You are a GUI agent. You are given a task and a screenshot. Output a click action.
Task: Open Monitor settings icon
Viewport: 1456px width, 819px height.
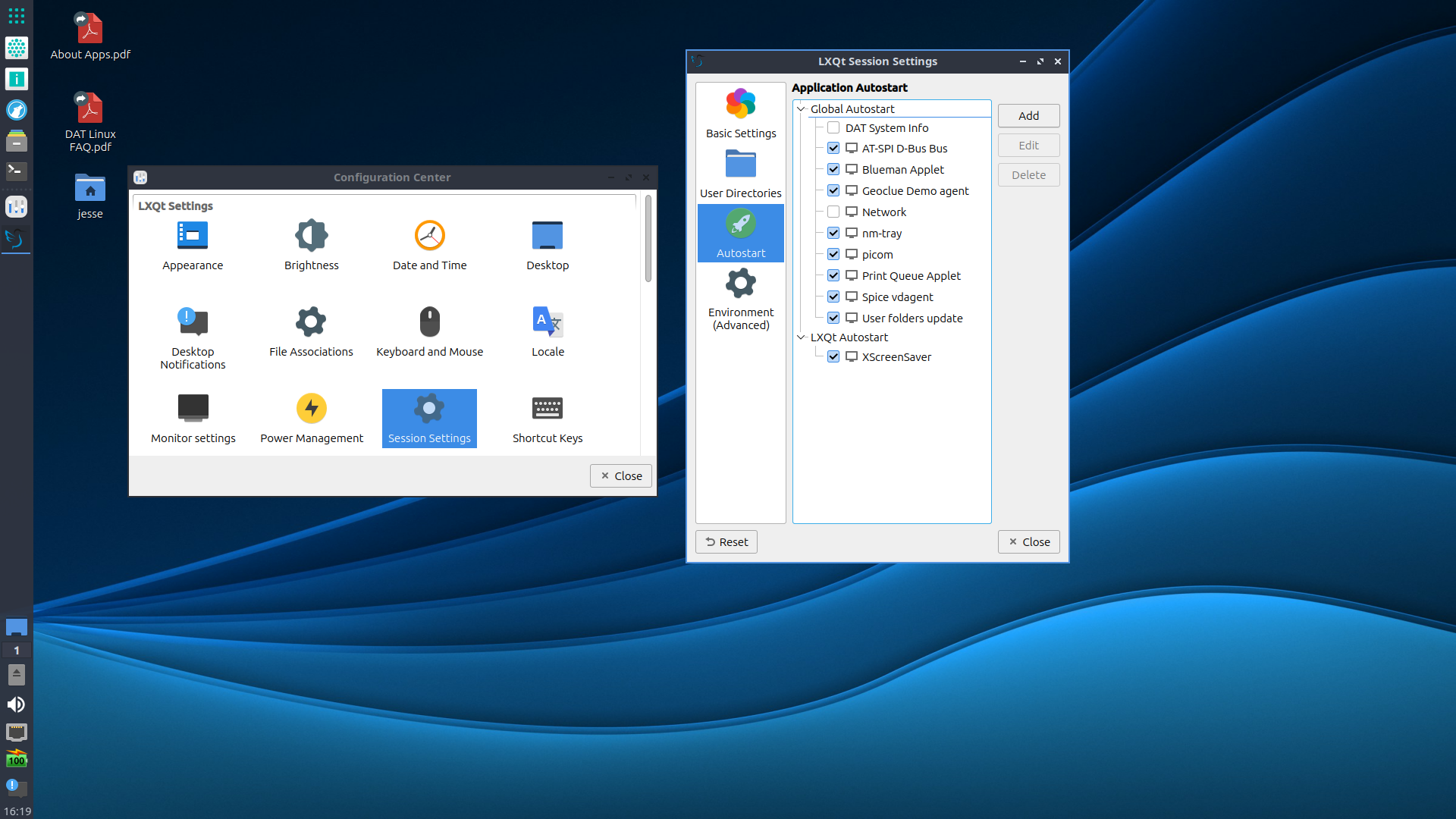[x=193, y=419]
